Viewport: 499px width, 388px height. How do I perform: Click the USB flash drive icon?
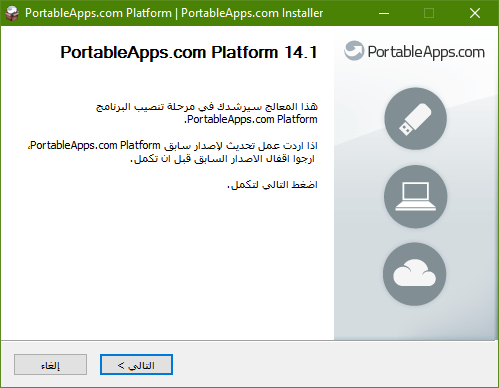(415, 119)
